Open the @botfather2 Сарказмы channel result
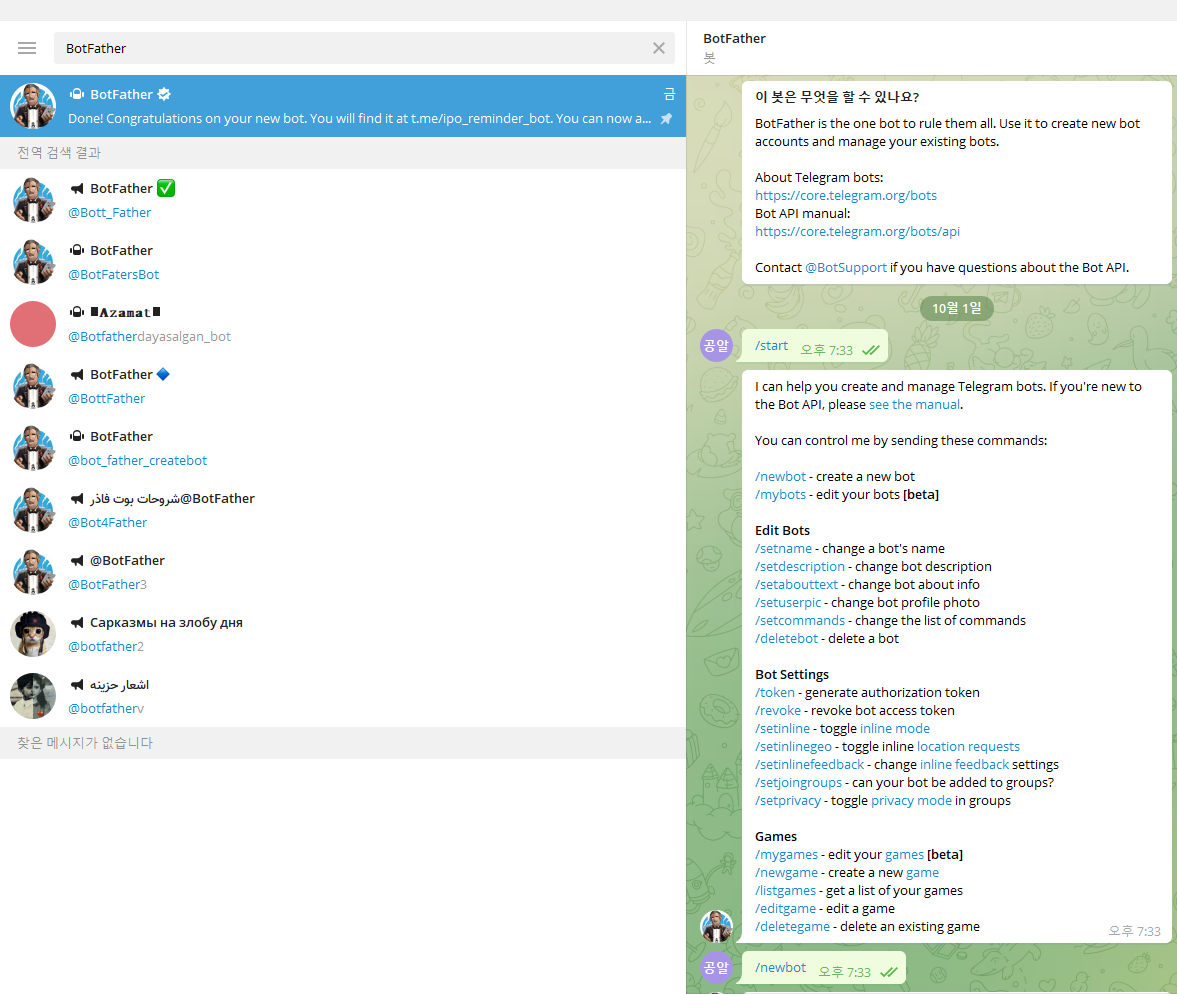This screenshot has width=1177, height=994. (343, 634)
